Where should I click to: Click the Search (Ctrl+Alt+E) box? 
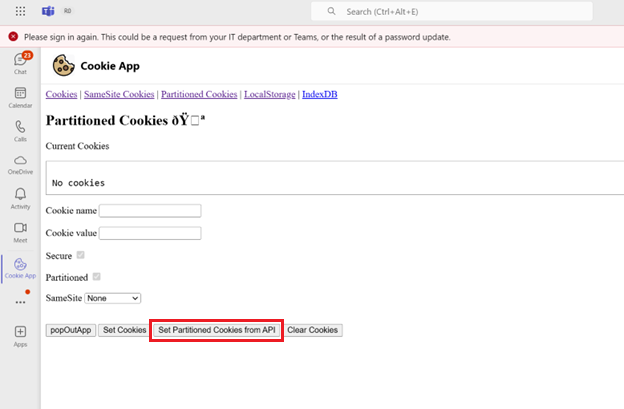[452, 11]
